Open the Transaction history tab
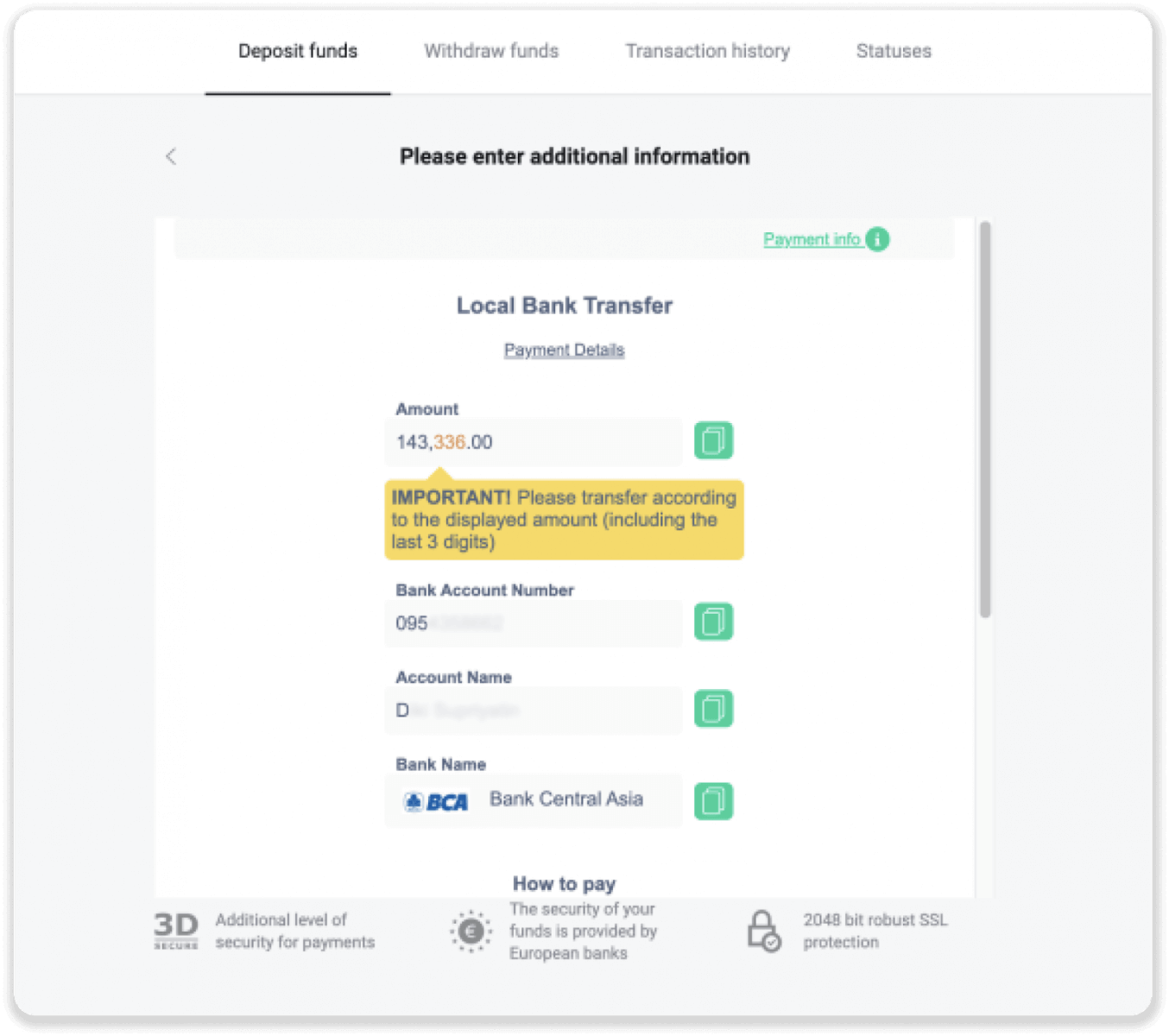The height and width of the screenshot is (1036, 1169). [x=707, y=51]
